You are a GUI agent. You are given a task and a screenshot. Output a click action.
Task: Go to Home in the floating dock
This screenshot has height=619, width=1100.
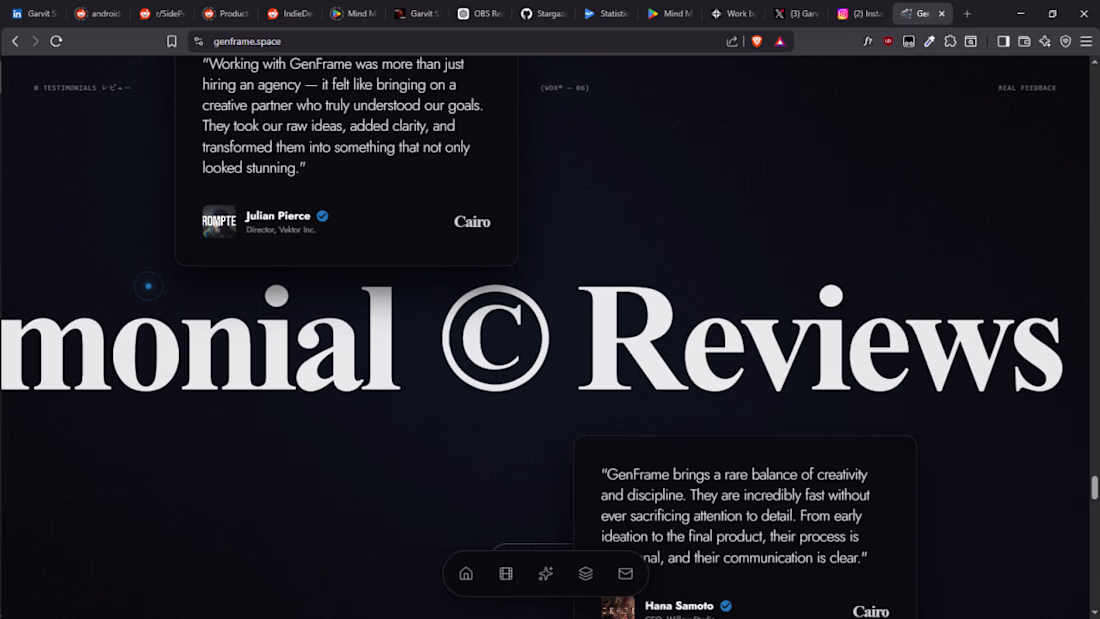tap(466, 574)
